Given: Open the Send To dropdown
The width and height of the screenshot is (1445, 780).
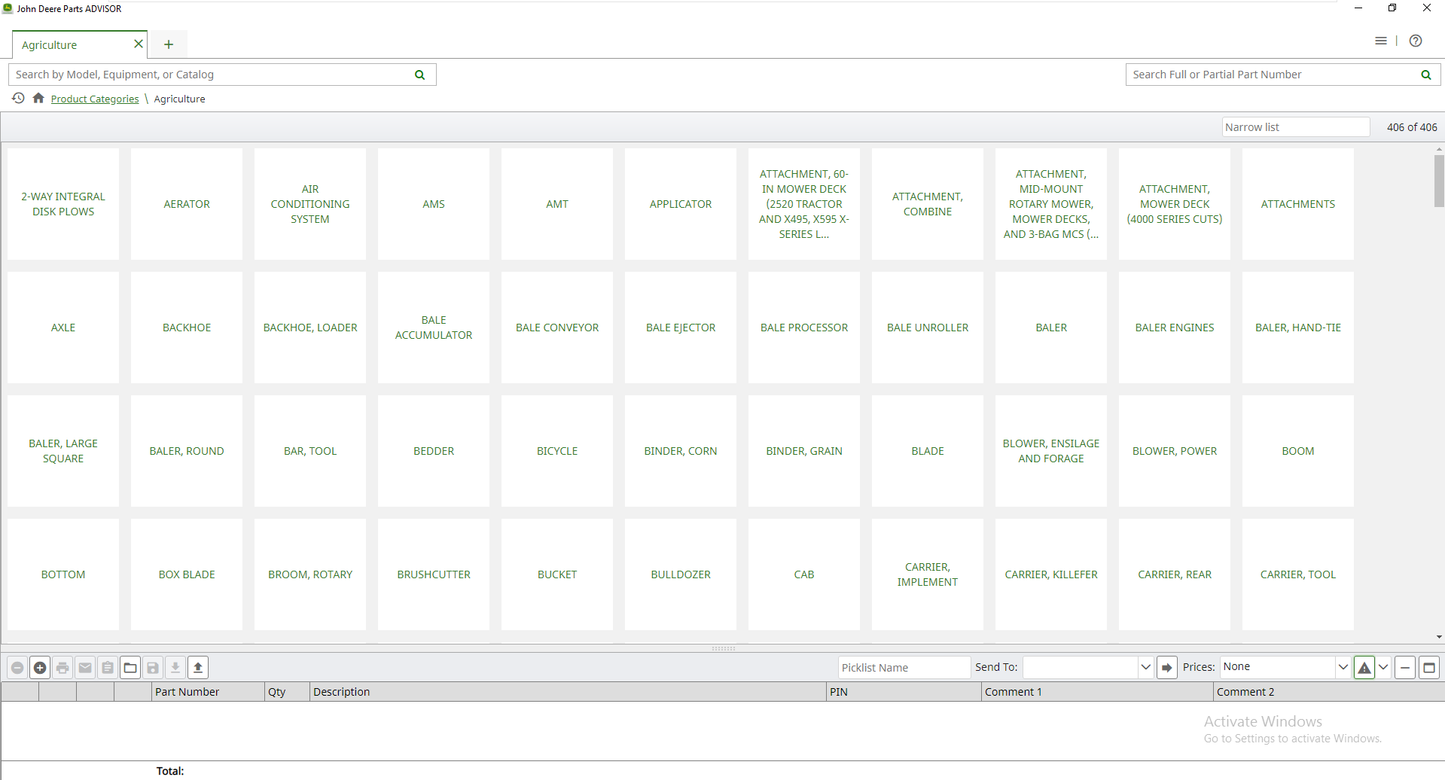Looking at the screenshot, I should coord(1145,667).
